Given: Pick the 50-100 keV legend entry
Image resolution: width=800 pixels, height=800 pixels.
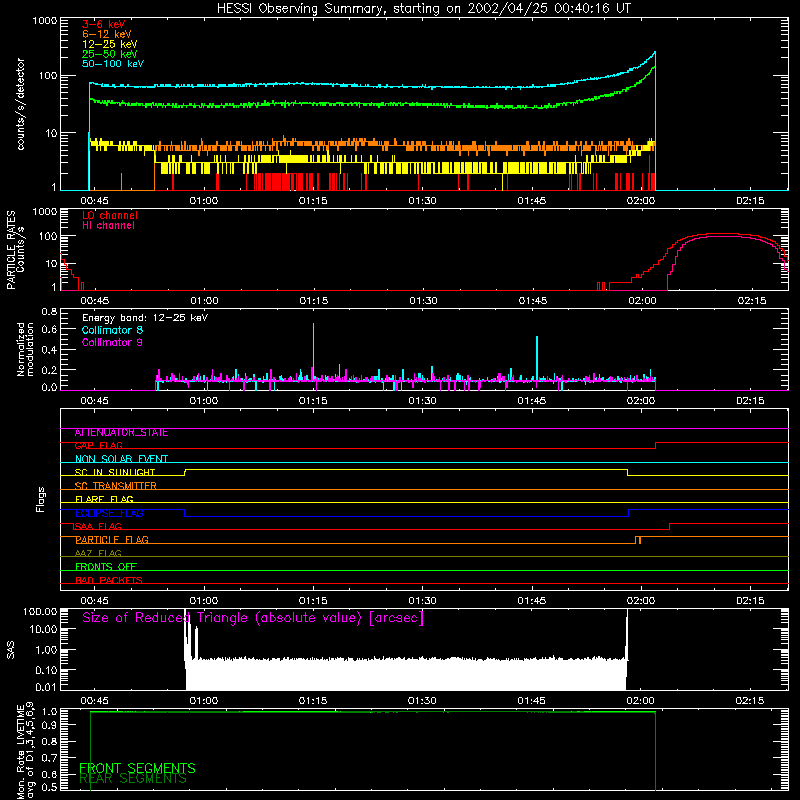Looking at the screenshot, I should [x=113, y=64].
